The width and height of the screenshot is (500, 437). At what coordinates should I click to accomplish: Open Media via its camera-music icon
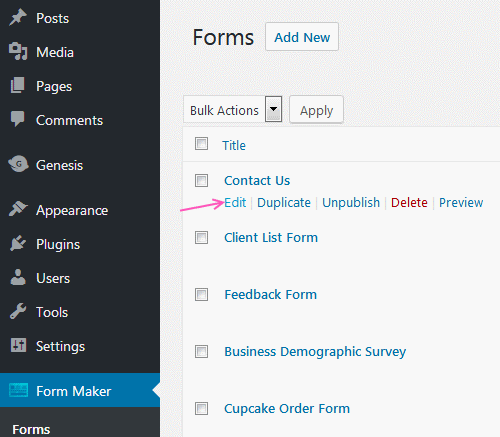18,51
